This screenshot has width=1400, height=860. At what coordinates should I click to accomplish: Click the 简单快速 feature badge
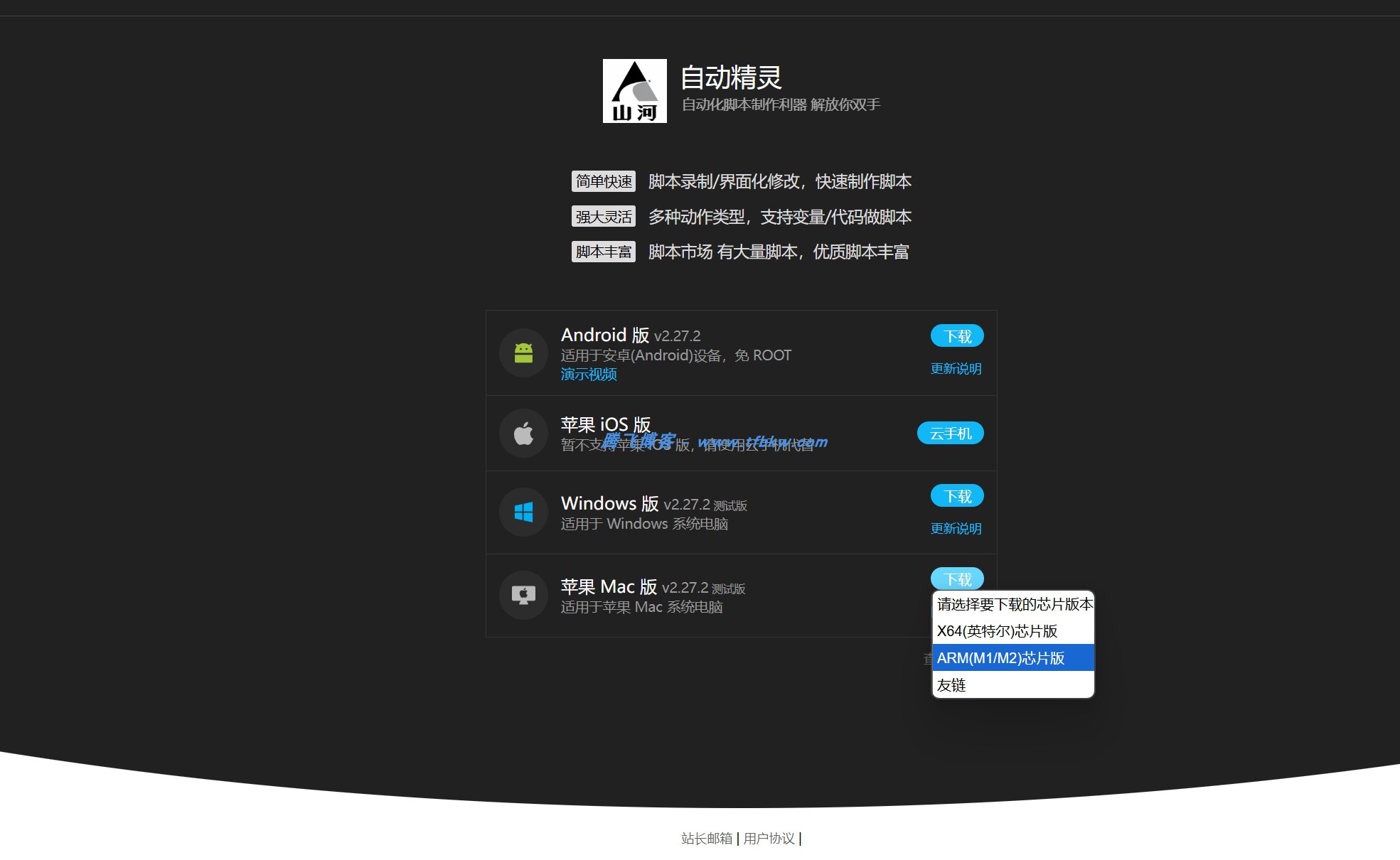604,181
